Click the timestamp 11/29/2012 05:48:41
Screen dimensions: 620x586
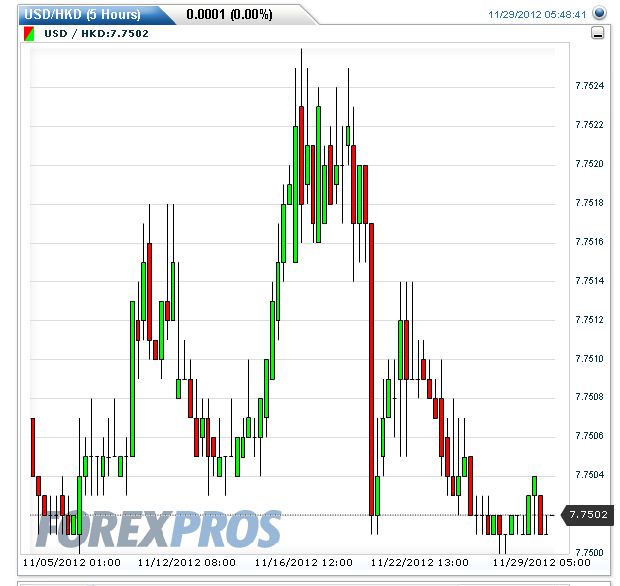[x=537, y=15]
